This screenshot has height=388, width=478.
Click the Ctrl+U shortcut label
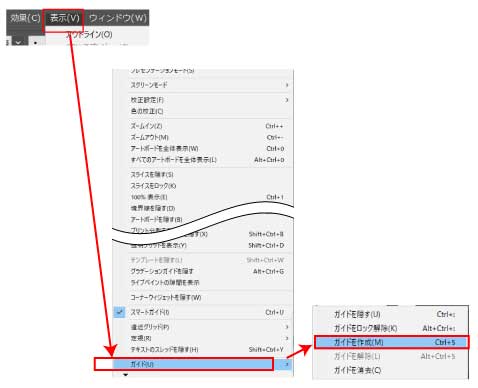(x=275, y=312)
